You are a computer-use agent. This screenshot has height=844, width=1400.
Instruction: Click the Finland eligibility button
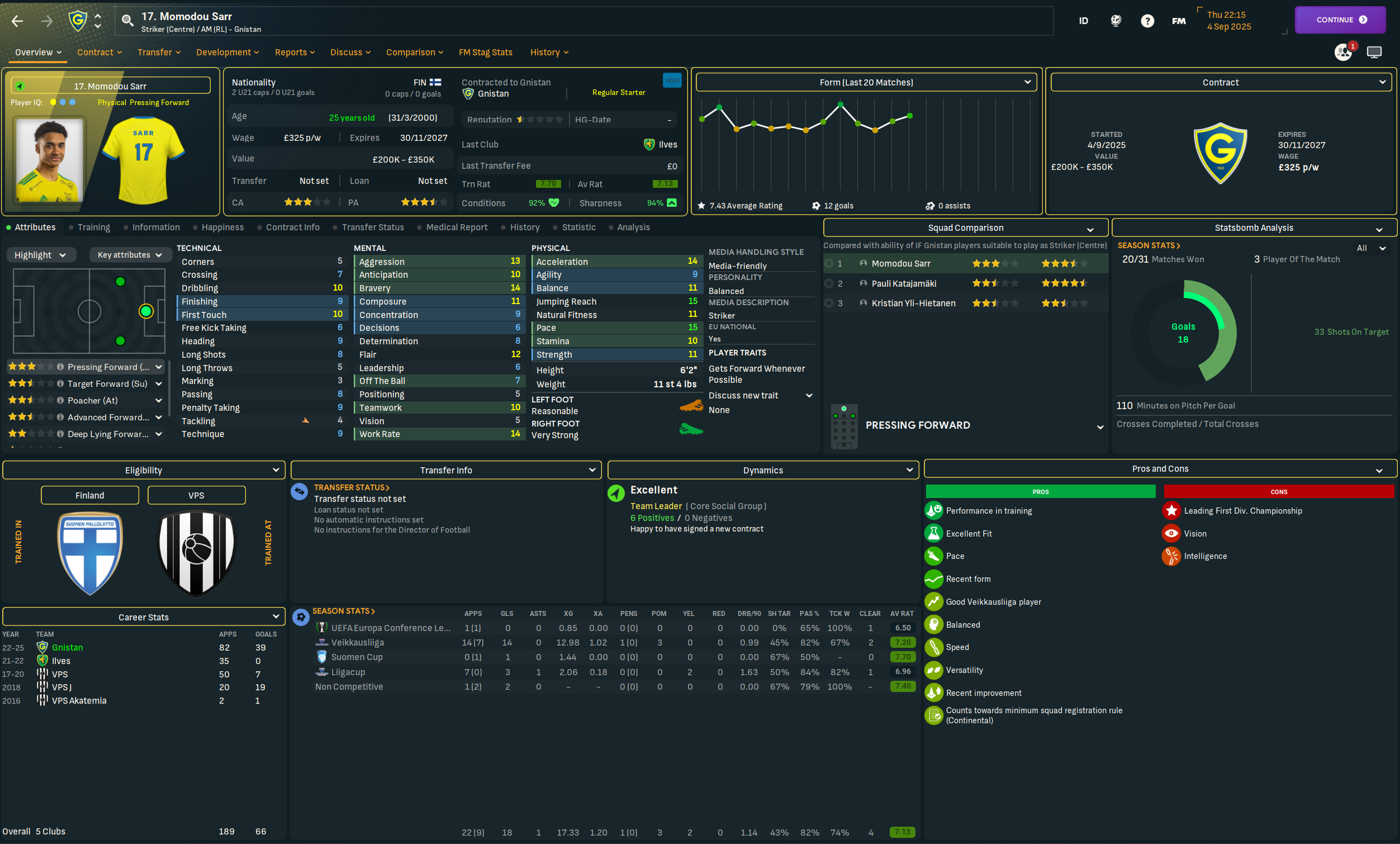point(90,495)
